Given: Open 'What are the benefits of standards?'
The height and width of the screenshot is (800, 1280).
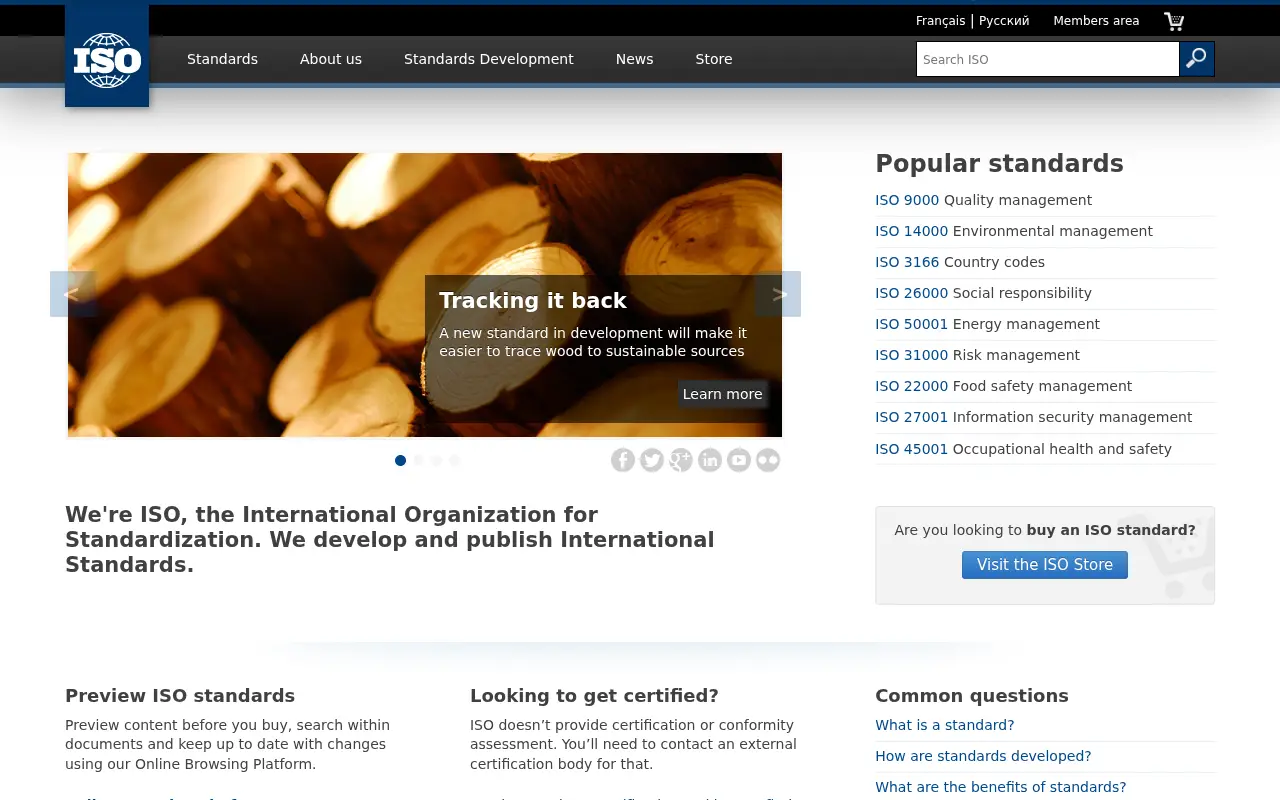Looking at the screenshot, I should (x=1000, y=787).
